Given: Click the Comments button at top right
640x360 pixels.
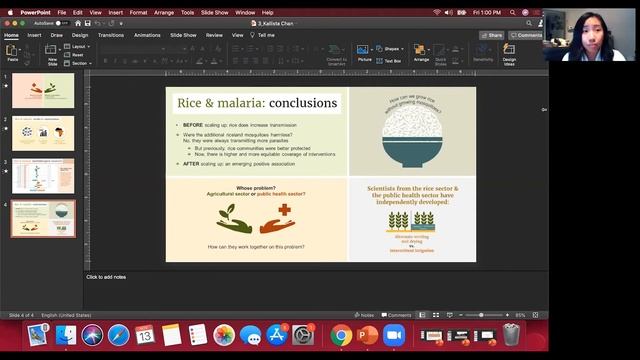Looking at the screenshot, I should 526,36.
